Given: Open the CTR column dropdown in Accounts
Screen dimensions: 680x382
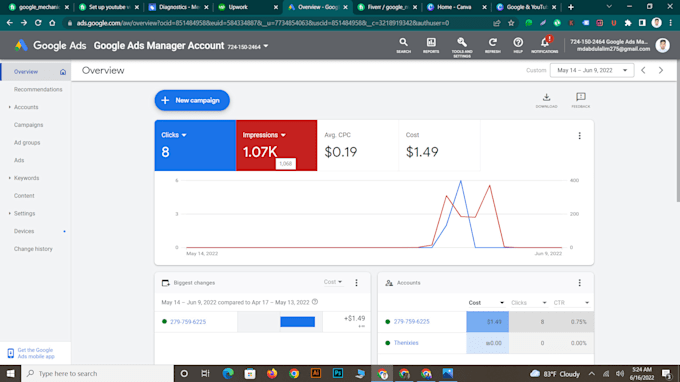Looking at the screenshot, I should tap(571, 303).
